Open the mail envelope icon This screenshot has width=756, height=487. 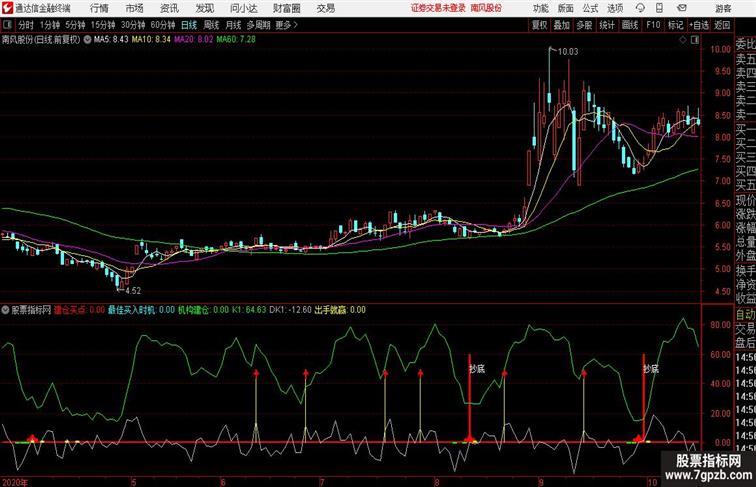[x=682, y=8]
